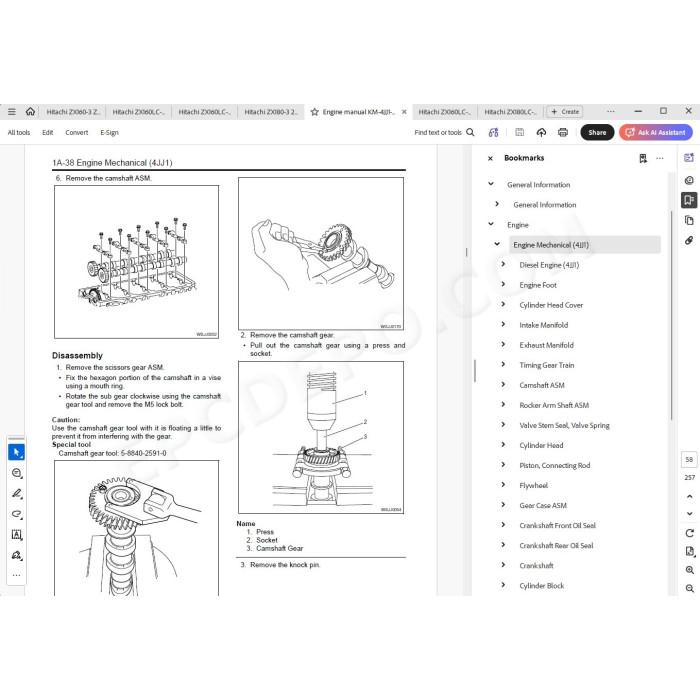Open the page thumbnails panel icon
Image resolution: width=700 pixels, height=700 pixels.
click(x=689, y=220)
